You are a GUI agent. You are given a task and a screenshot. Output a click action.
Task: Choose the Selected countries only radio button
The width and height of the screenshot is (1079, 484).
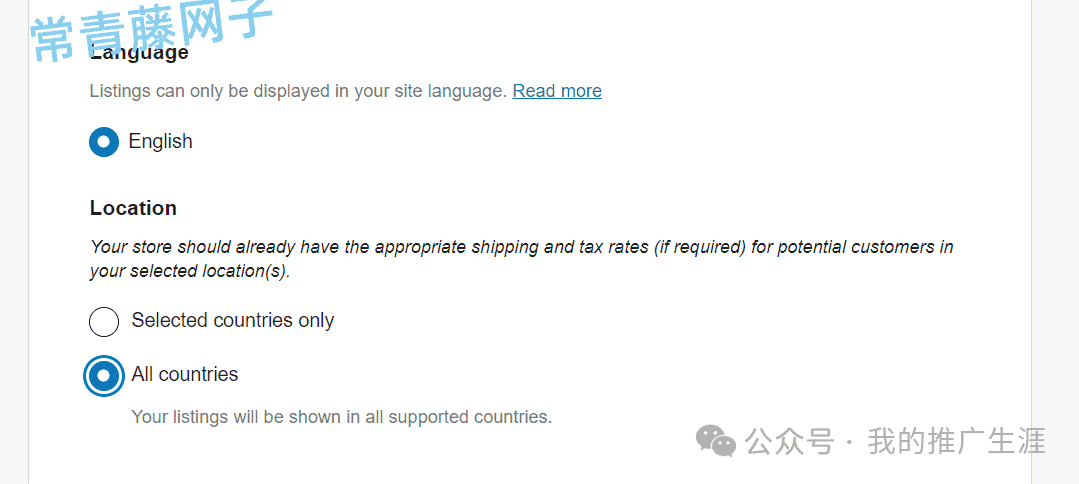104,322
